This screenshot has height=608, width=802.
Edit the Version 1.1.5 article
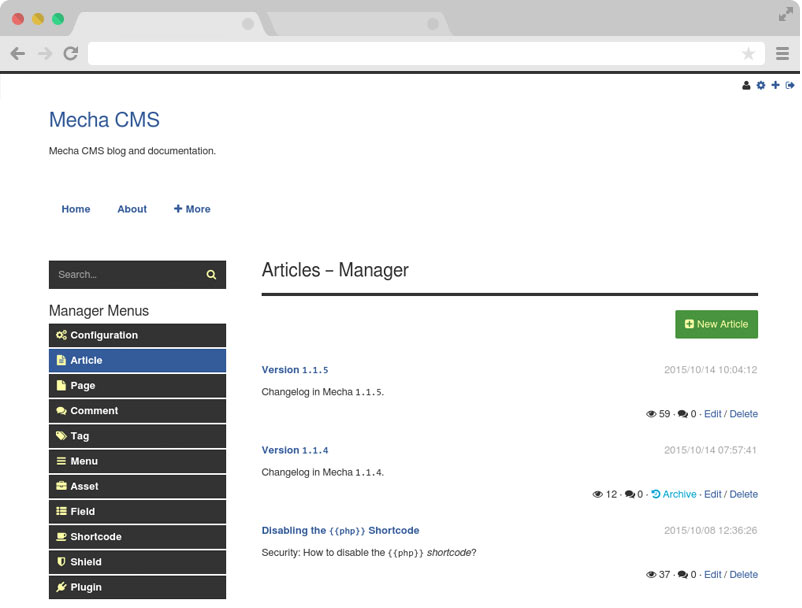(712, 414)
